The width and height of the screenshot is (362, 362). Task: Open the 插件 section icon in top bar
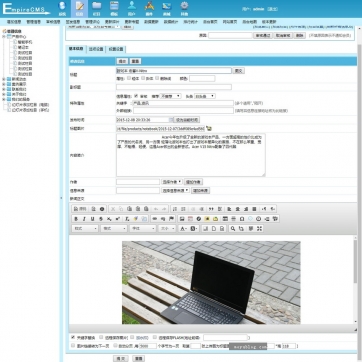[149, 8]
